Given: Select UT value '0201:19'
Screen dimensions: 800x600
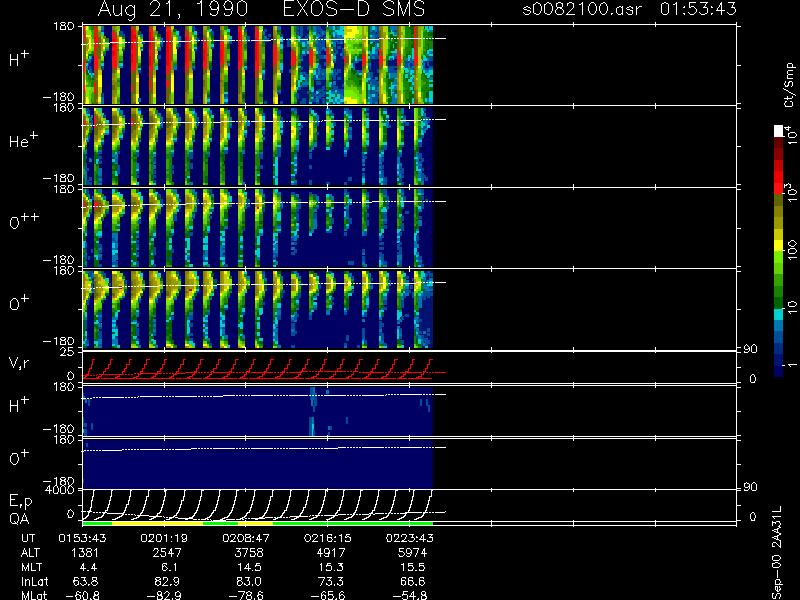Looking at the screenshot, I should tap(164, 538).
